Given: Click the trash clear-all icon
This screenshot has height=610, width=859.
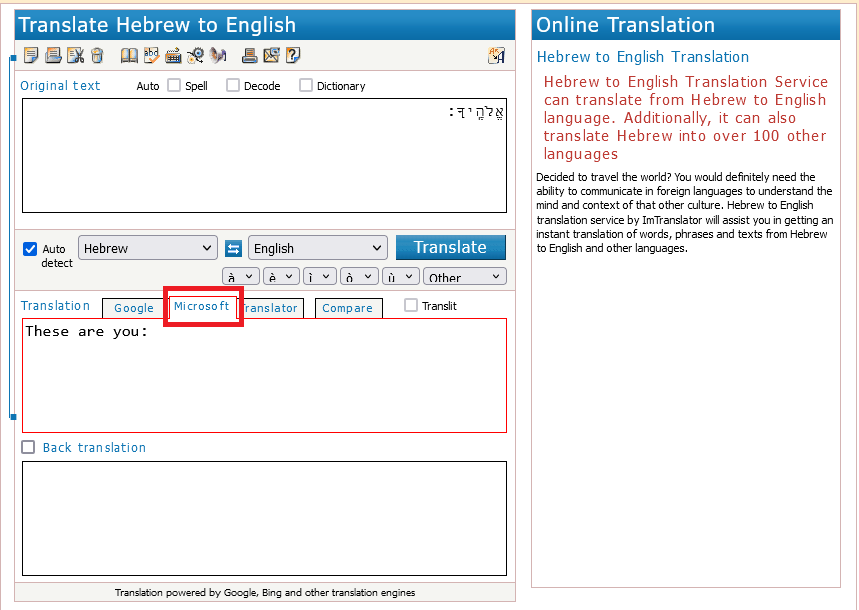Looking at the screenshot, I should coord(97,56).
